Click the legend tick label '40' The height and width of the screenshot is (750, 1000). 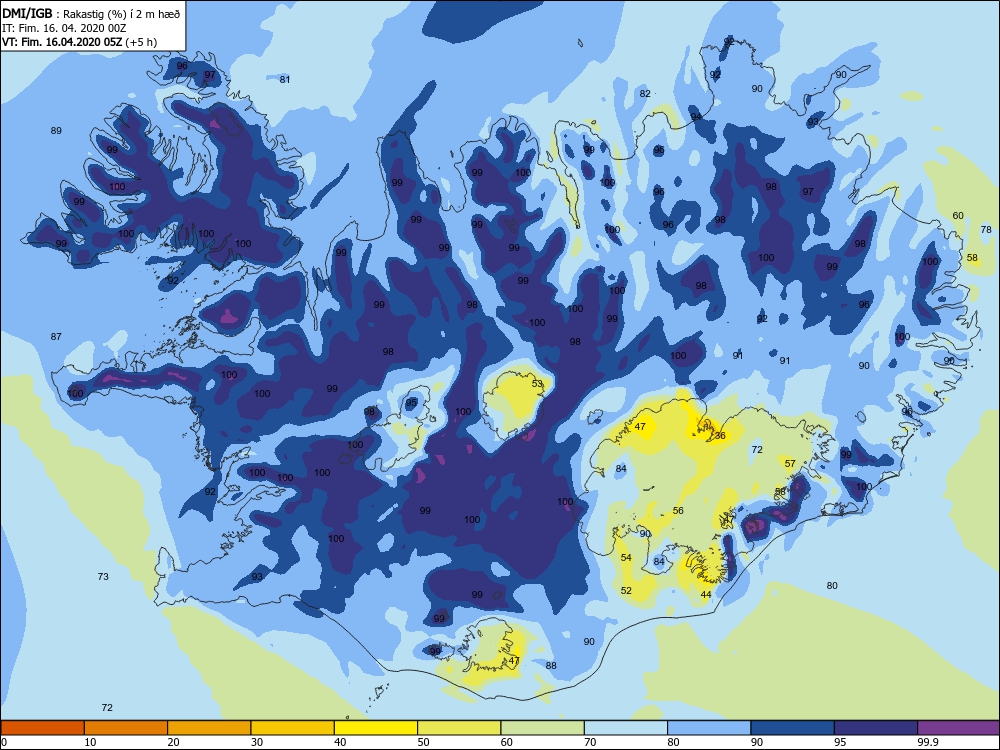(x=340, y=742)
